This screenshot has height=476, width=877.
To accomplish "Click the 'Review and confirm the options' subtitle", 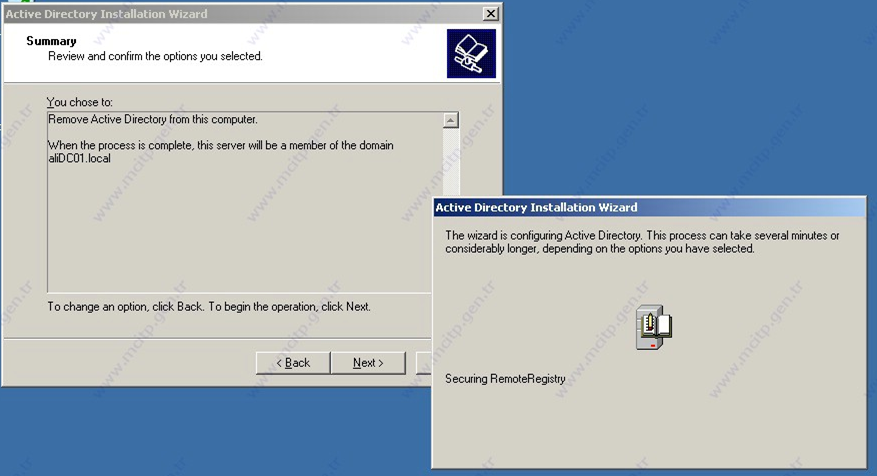I will coord(155,57).
